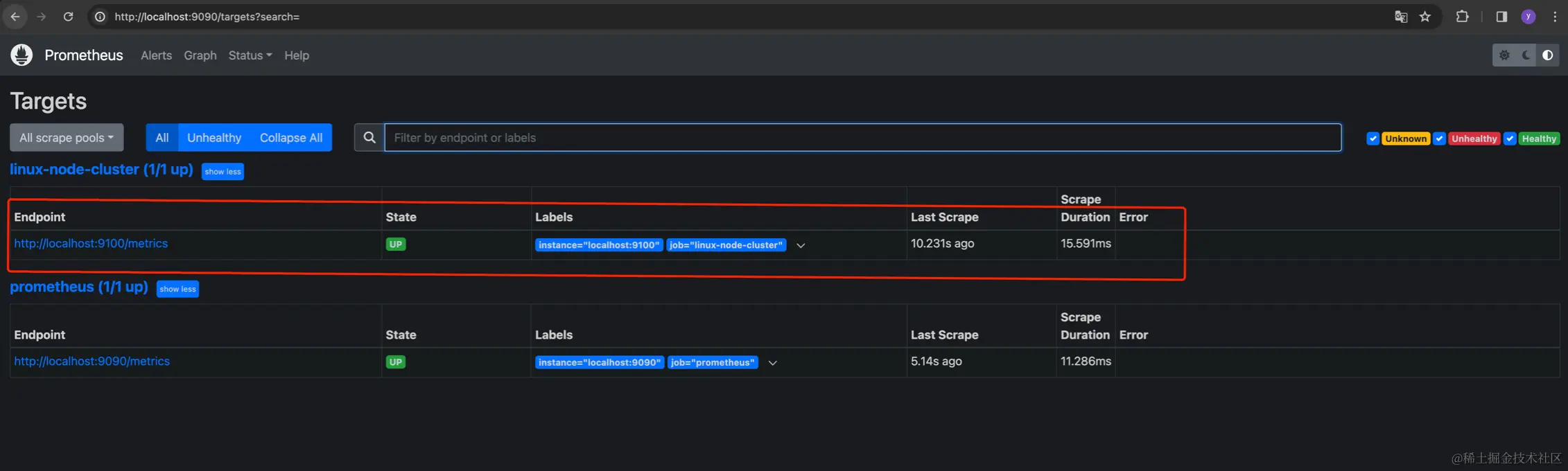Uncheck the Unhealthy state checkbox

tap(1439, 139)
